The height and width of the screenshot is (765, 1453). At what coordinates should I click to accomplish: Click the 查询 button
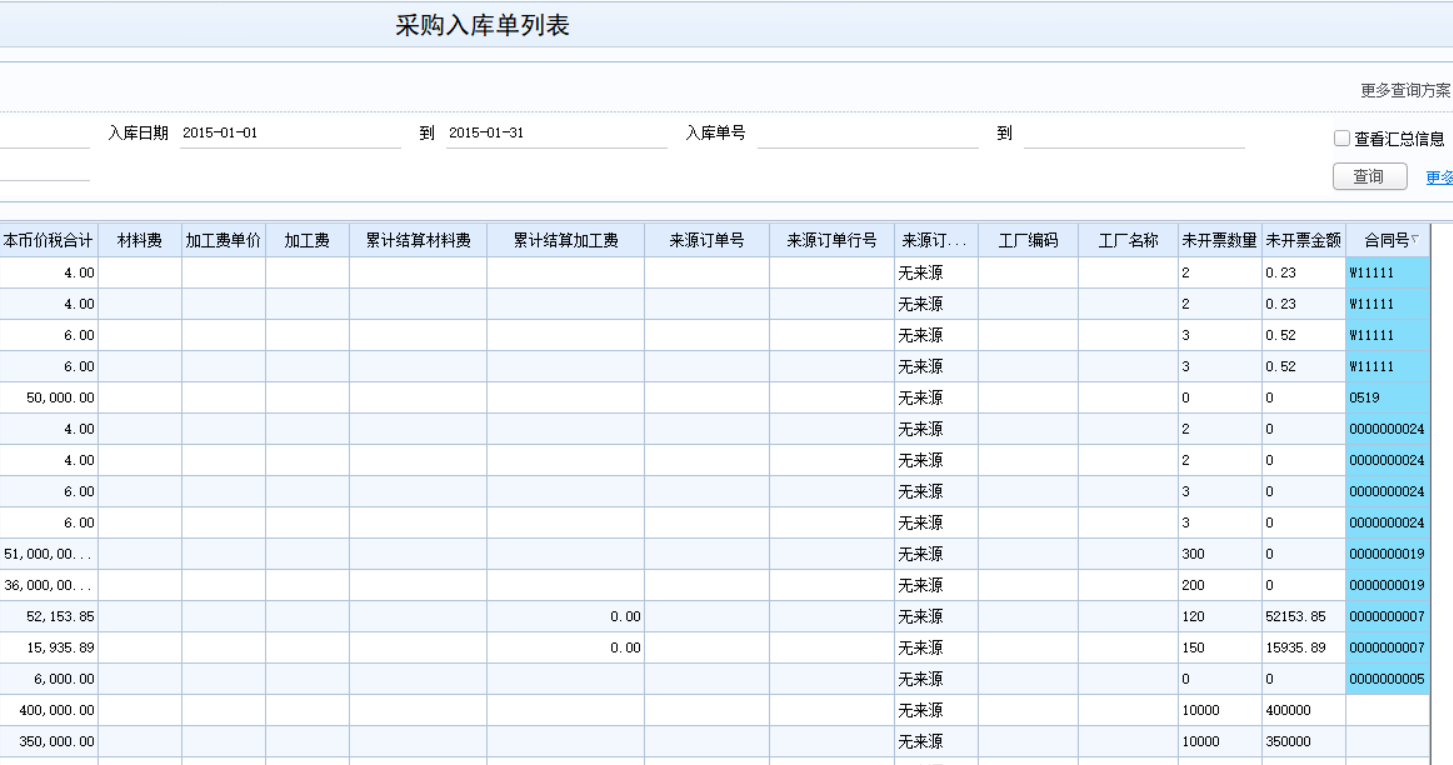click(x=1370, y=177)
